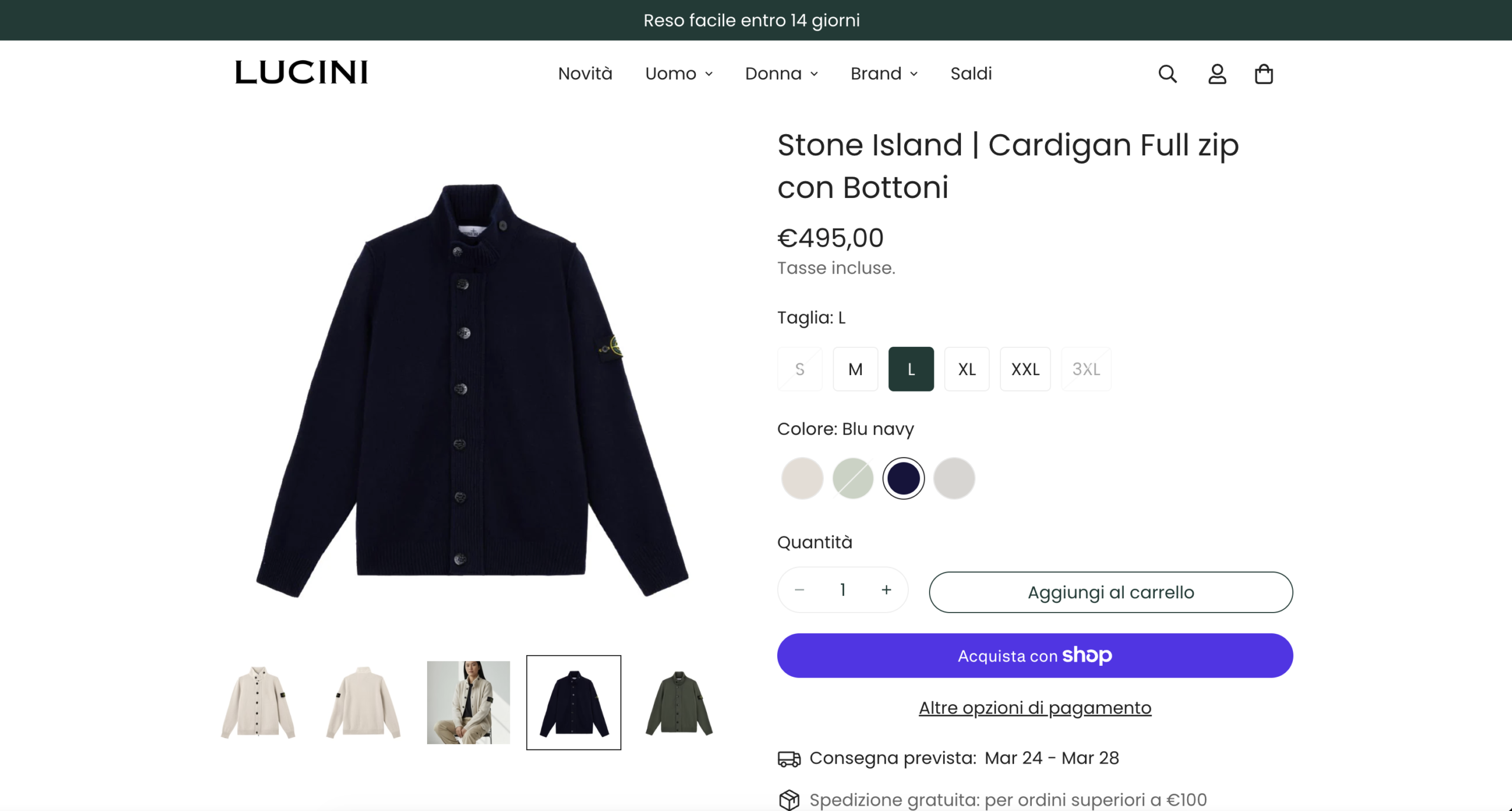Open the shopping bag cart icon
The image size is (1512, 811).
click(x=1263, y=74)
